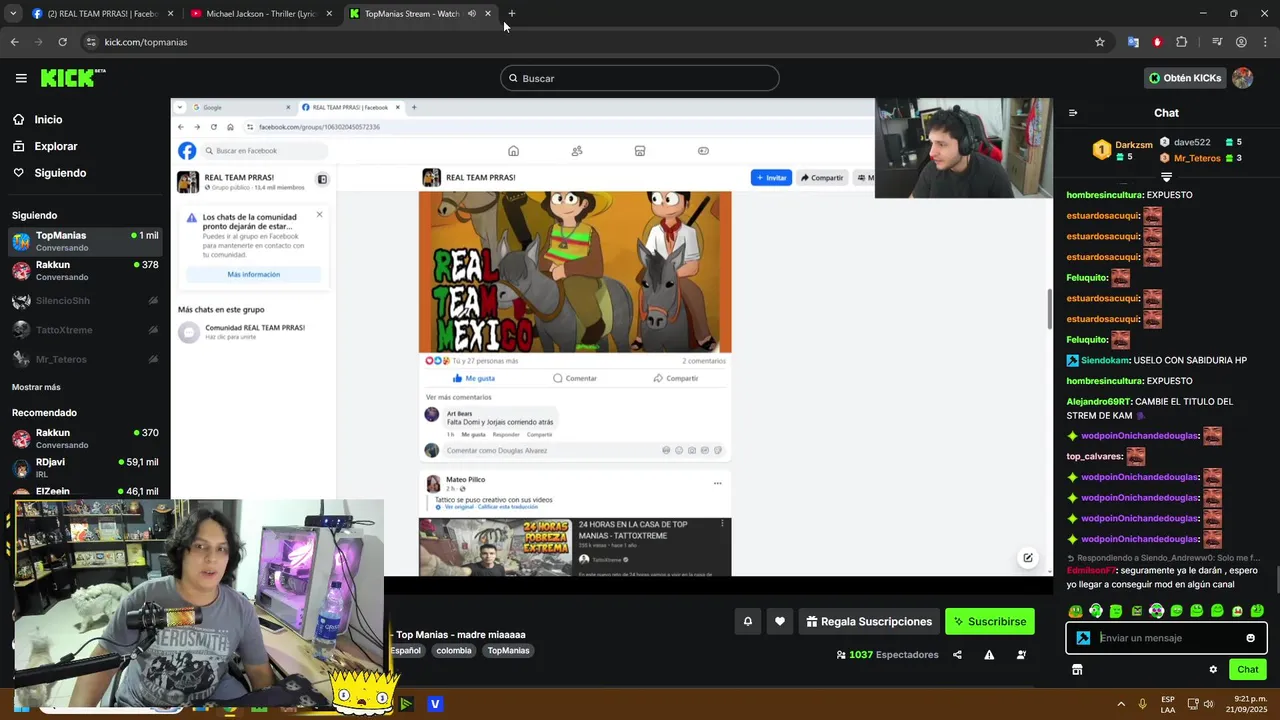Expand followed list with Mostrar más
The height and width of the screenshot is (720, 1280).
(36, 387)
